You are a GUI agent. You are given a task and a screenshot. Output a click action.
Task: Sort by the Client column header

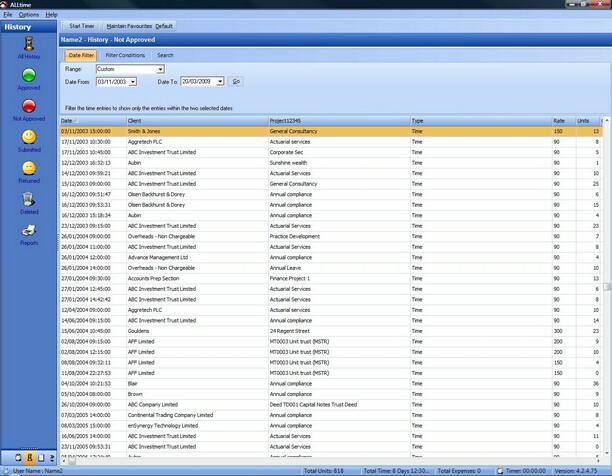click(197, 121)
